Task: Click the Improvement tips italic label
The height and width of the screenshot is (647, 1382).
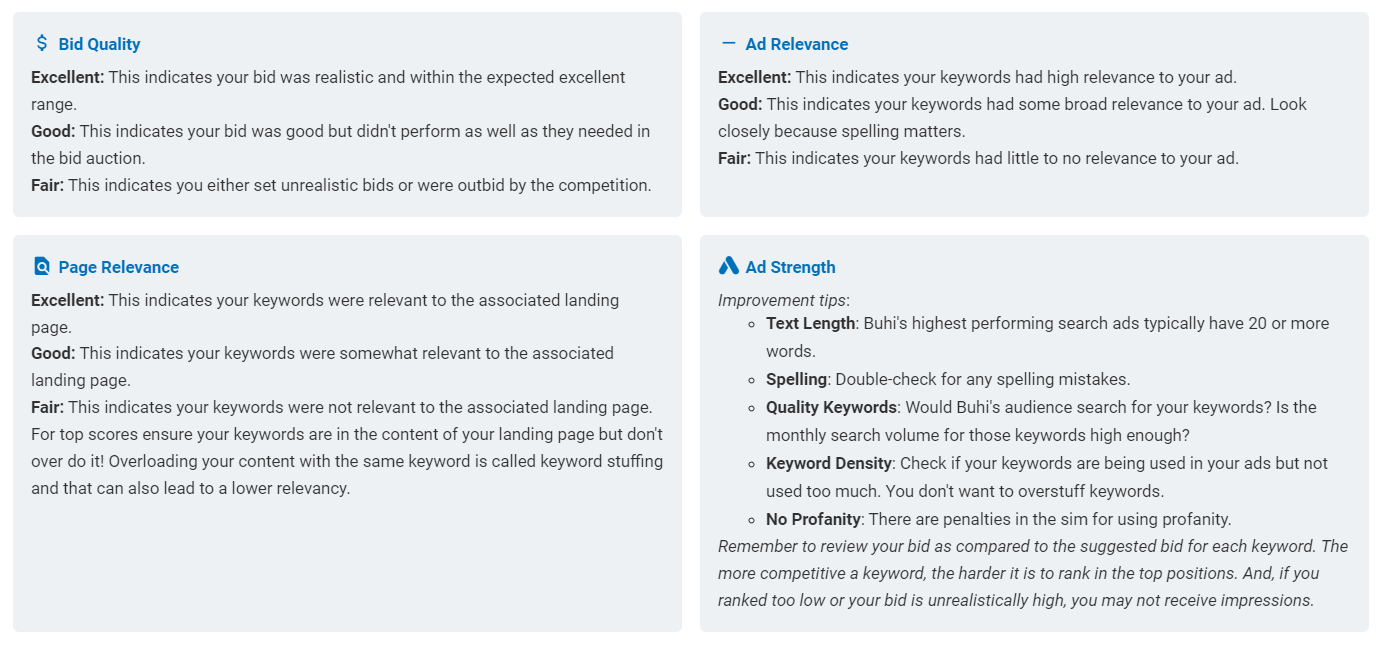Action: click(784, 300)
